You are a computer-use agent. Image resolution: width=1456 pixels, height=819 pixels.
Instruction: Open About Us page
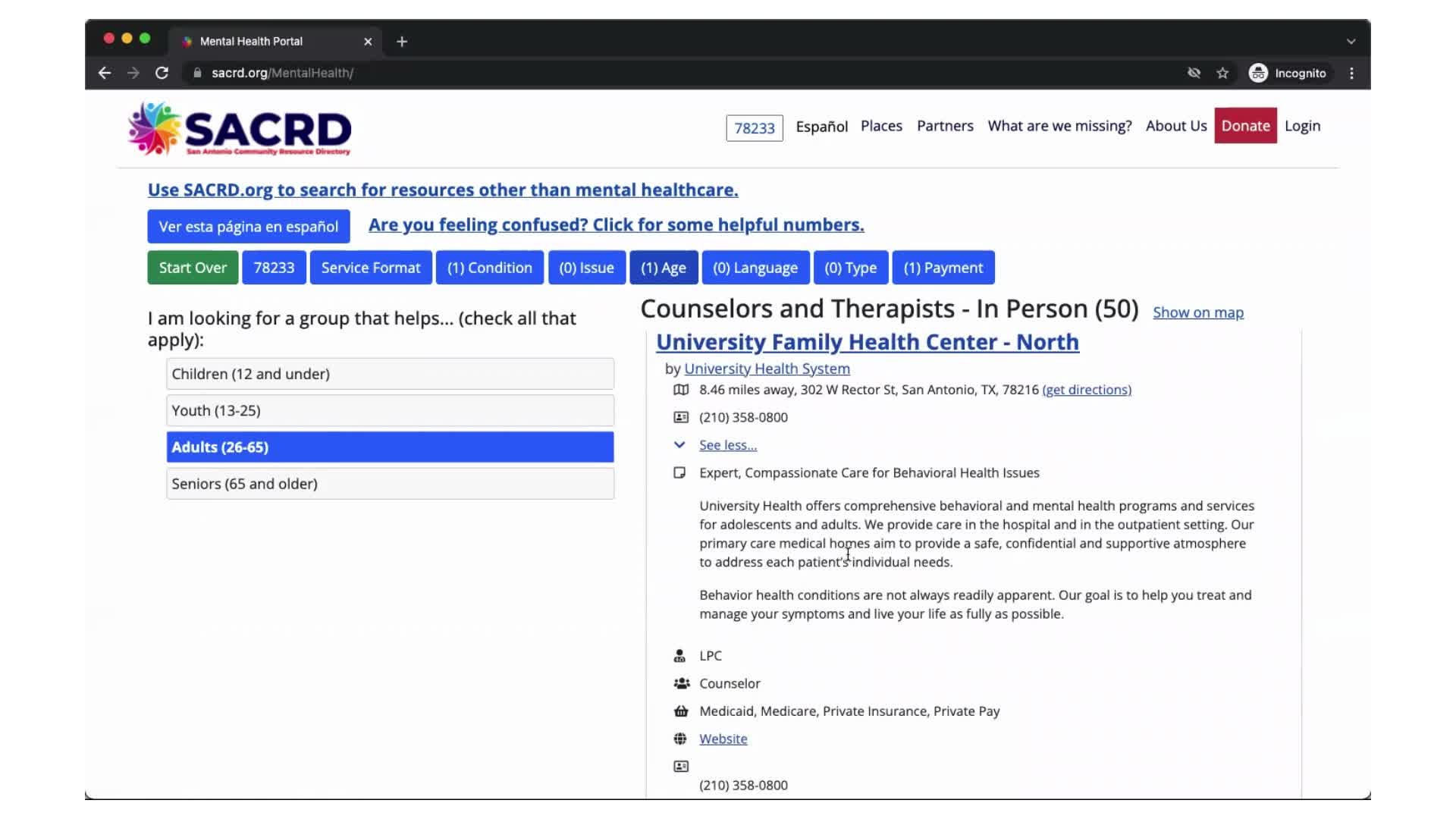1176,126
